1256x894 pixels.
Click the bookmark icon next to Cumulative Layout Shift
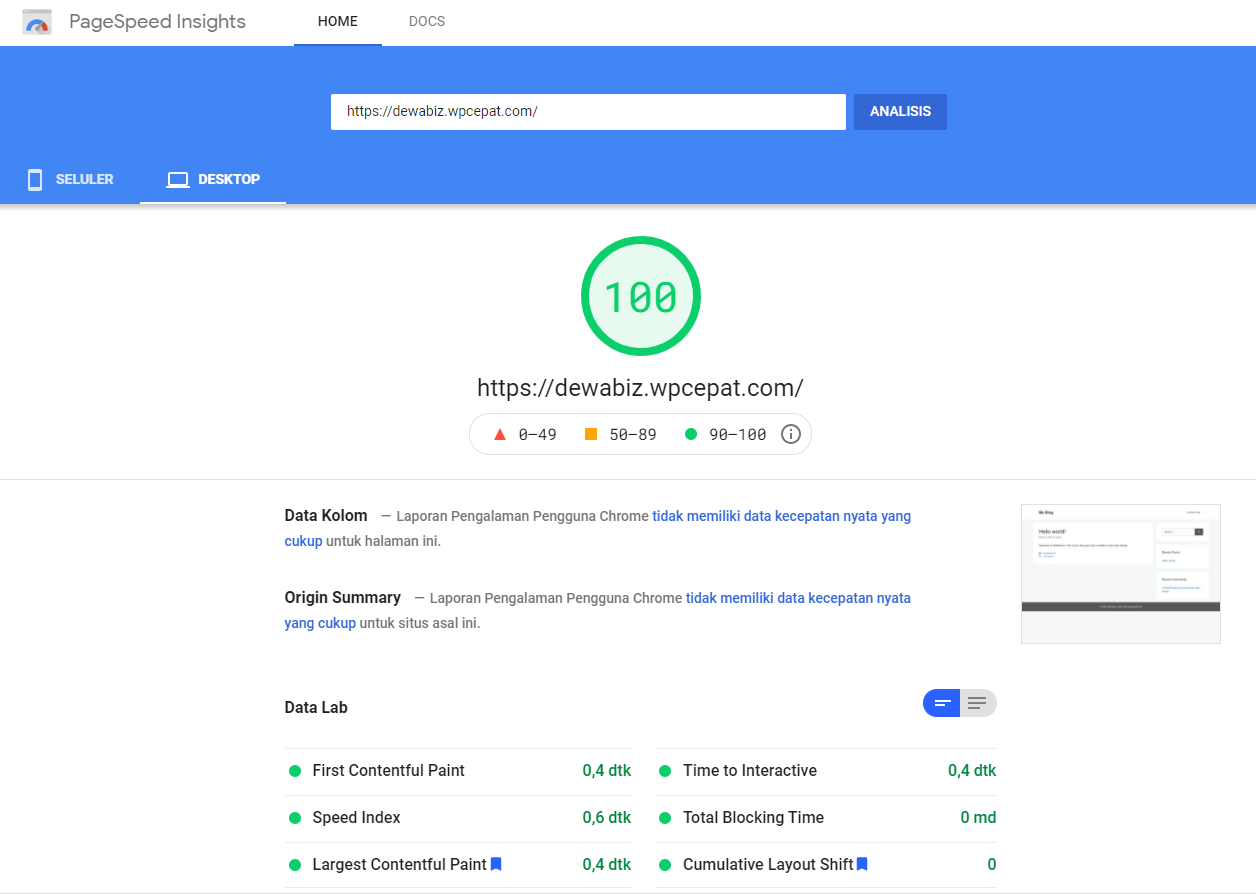tap(862, 864)
